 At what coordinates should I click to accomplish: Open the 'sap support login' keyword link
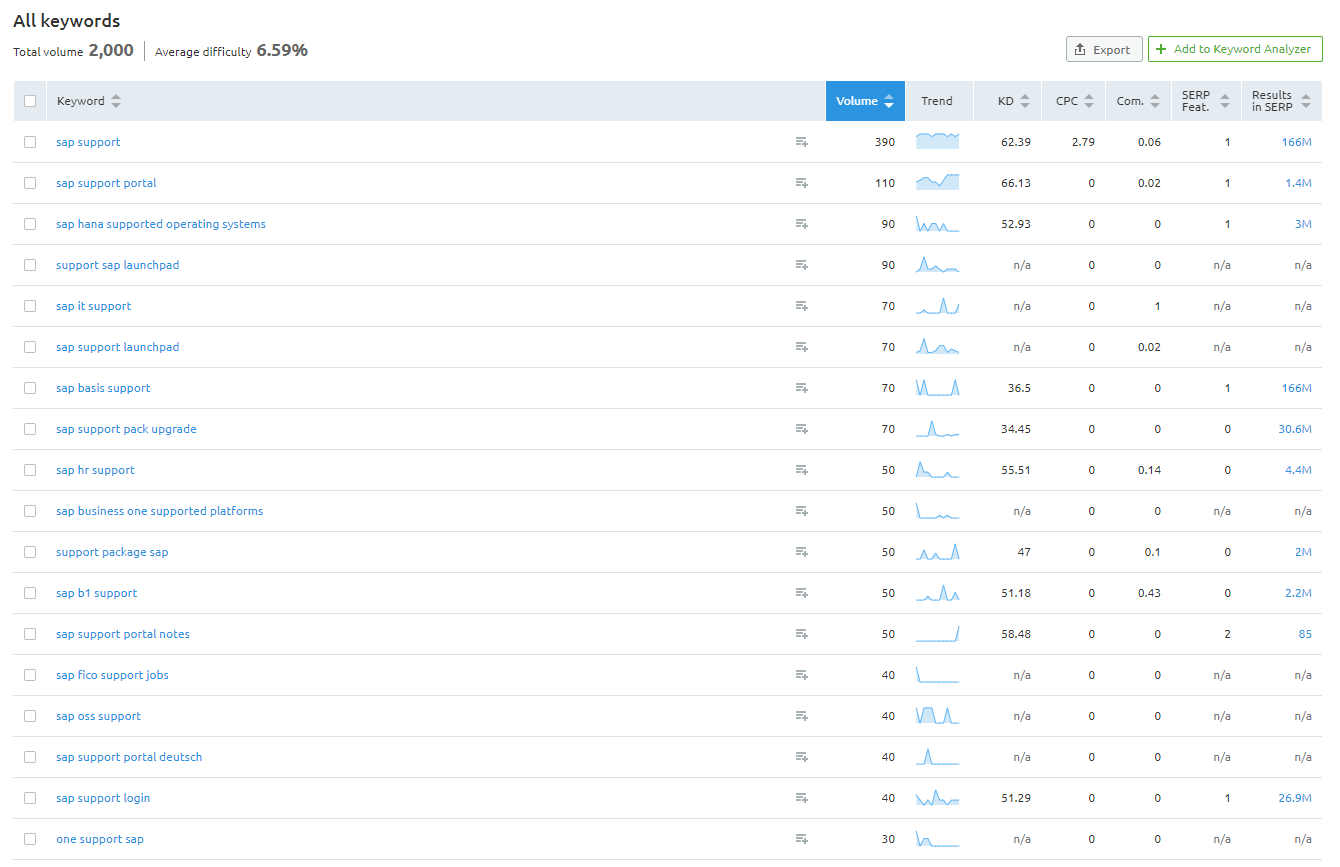pyautogui.click(x=103, y=798)
